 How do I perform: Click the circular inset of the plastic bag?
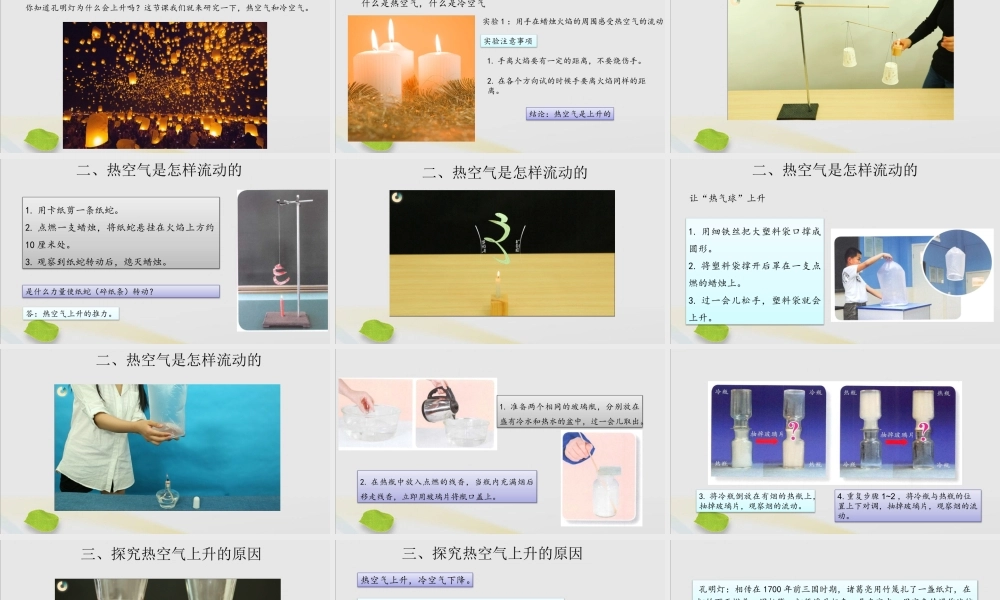(957, 261)
